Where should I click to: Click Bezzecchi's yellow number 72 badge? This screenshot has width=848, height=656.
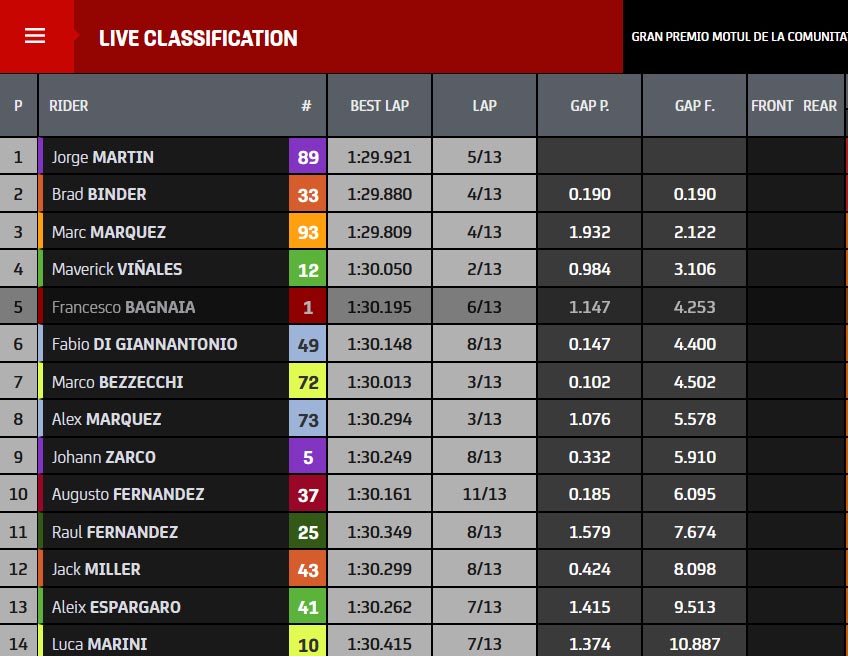[308, 382]
